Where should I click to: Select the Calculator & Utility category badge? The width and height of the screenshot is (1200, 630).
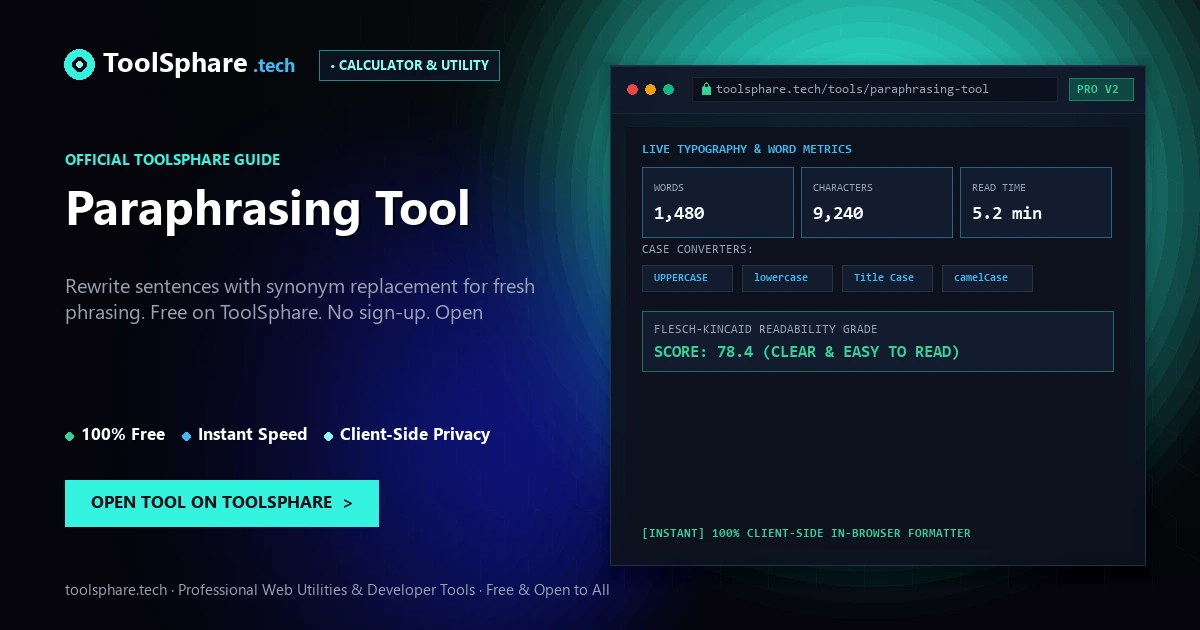pos(409,65)
